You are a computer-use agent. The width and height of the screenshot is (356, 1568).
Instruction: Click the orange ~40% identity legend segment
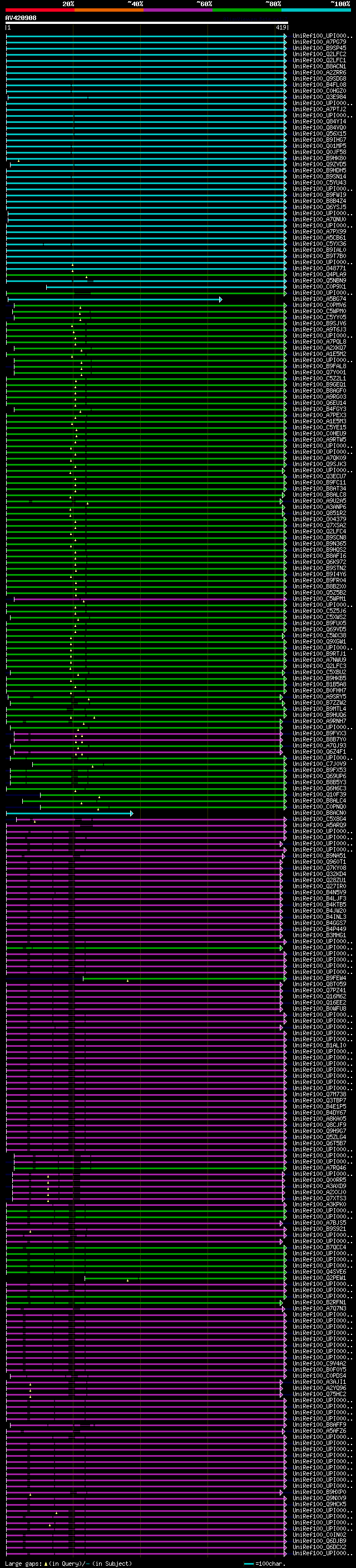[108, 10]
